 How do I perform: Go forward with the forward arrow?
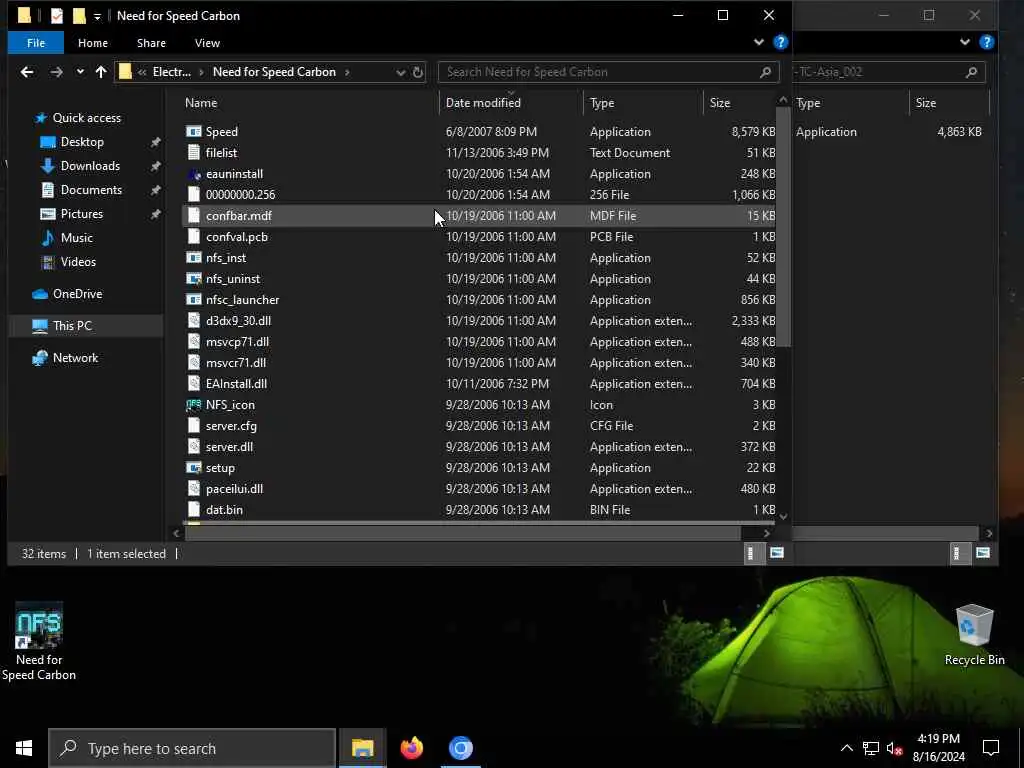coord(57,72)
